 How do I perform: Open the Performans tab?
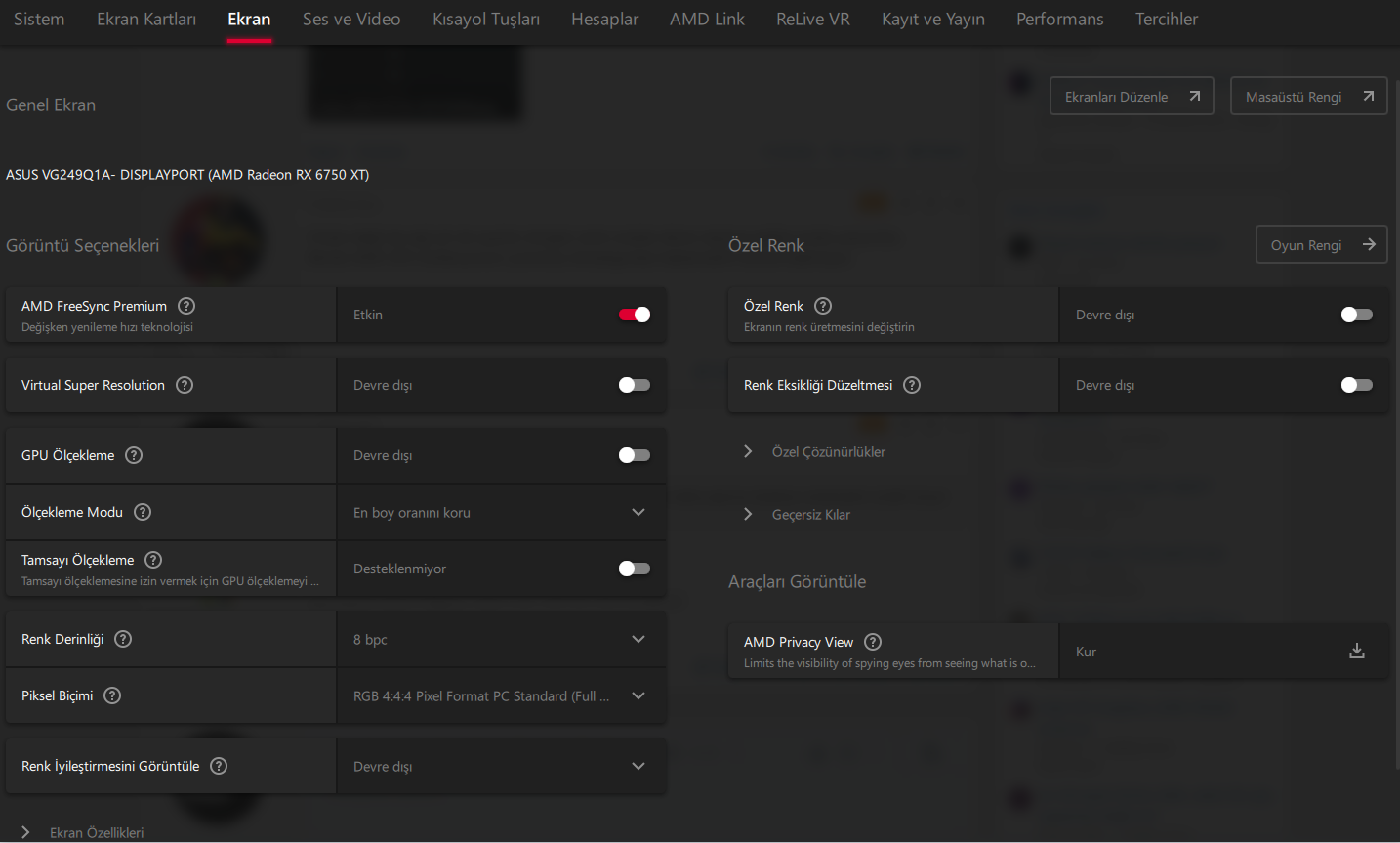(x=1060, y=20)
